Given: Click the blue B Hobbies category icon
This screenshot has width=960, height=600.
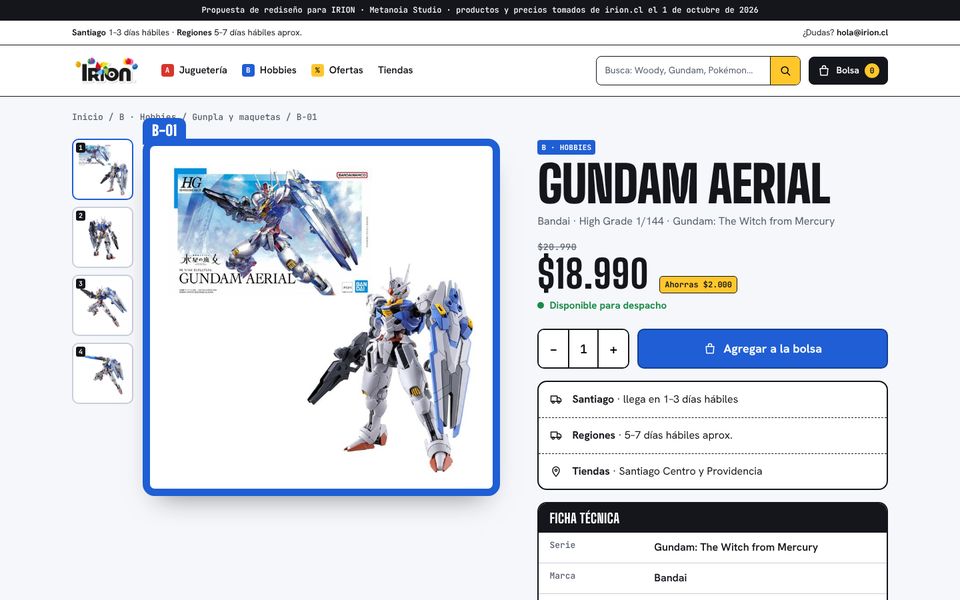Looking at the screenshot, I should (248, 70).
